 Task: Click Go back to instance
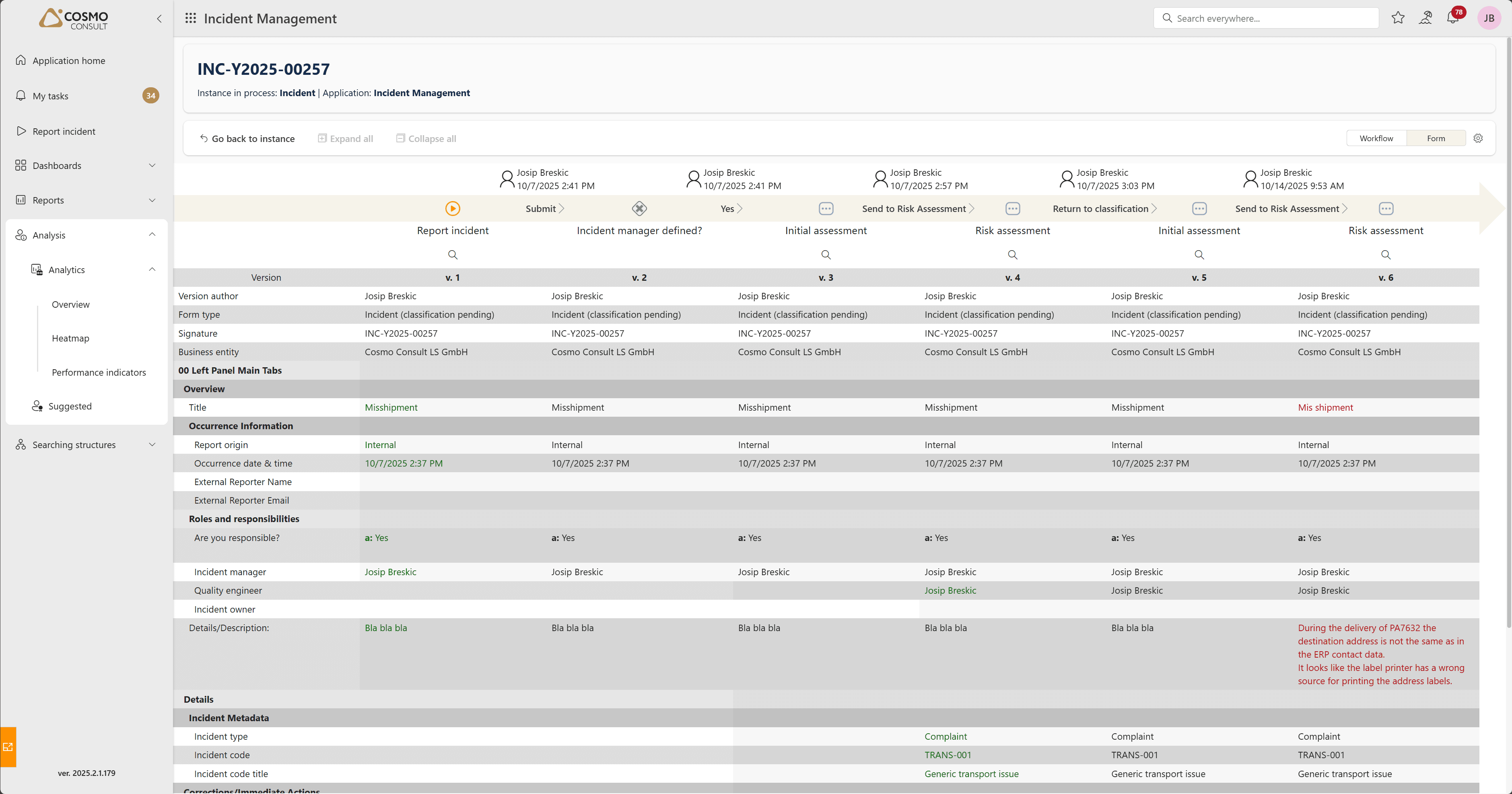(247, 138)
